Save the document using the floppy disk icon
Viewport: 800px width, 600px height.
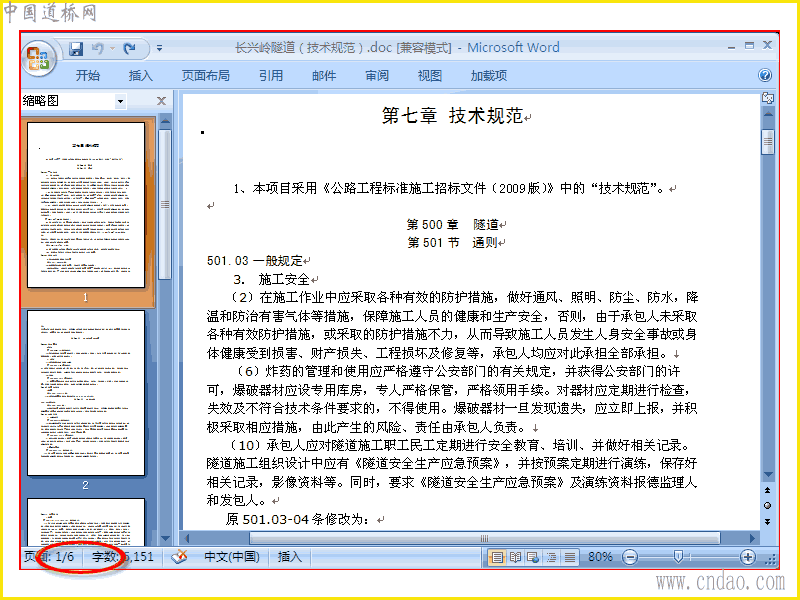[x=76, y=48]
